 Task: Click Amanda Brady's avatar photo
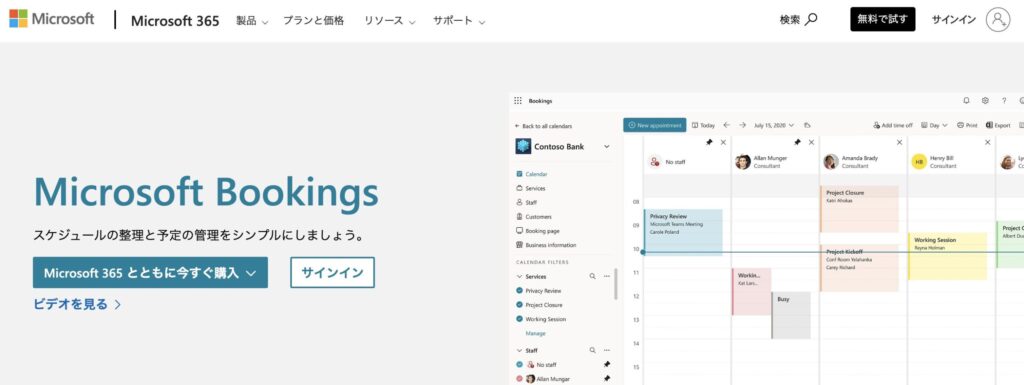click(831, 161)
